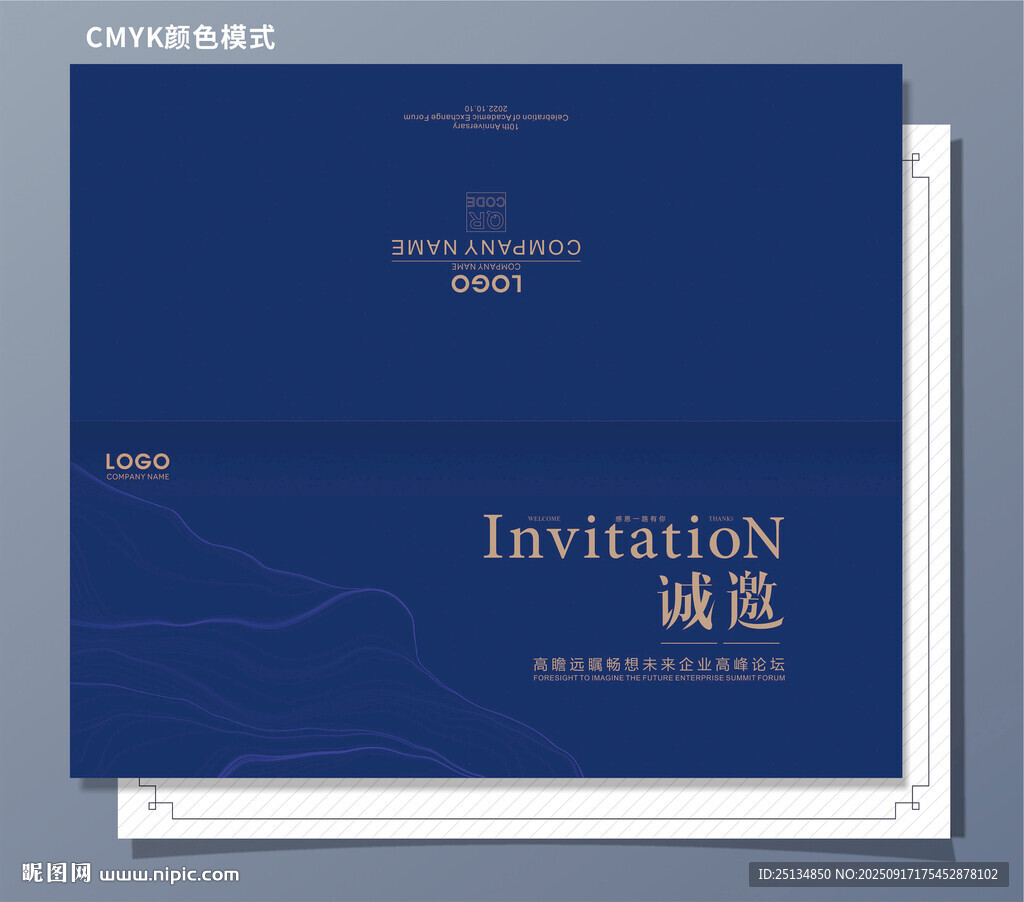The height and width of the screenshot is (902, 1024).
Task: Click the upside-down "10th Anniversary" text
Action: pyautogui.click(x=486, y=126)
